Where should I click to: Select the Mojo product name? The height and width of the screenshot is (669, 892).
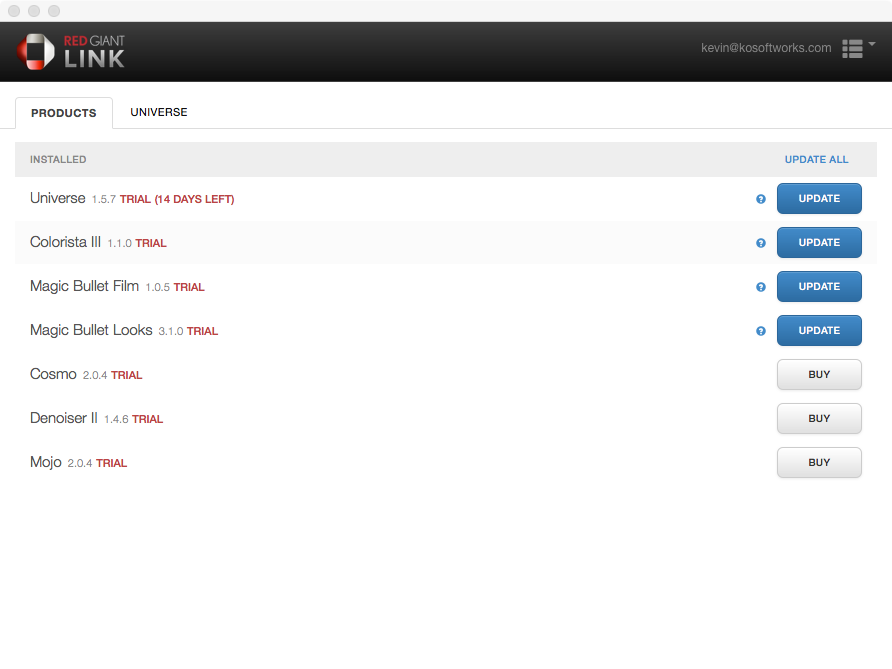click(x=46, y=462)
